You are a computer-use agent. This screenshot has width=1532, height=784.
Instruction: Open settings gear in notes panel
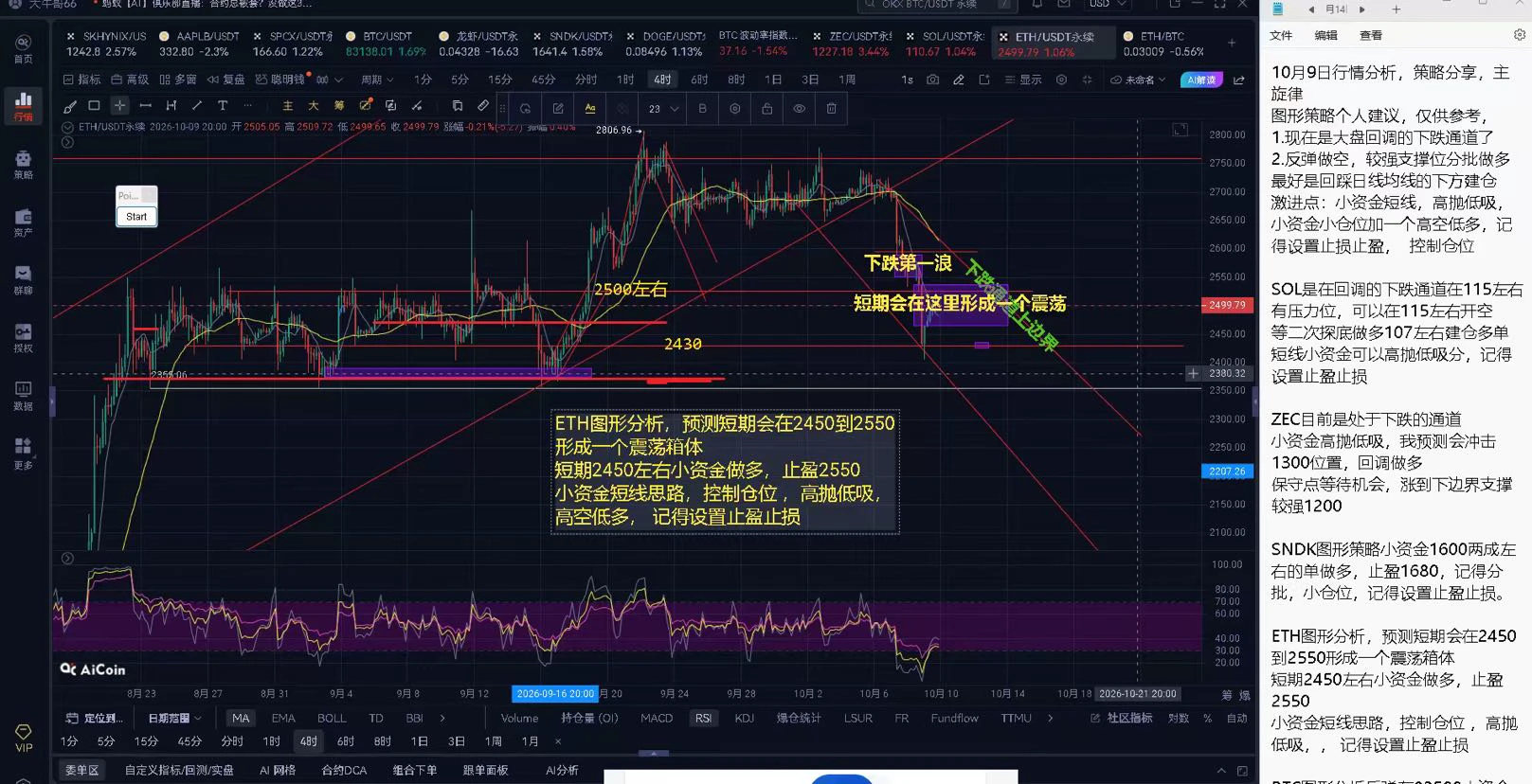[1520, 35]
